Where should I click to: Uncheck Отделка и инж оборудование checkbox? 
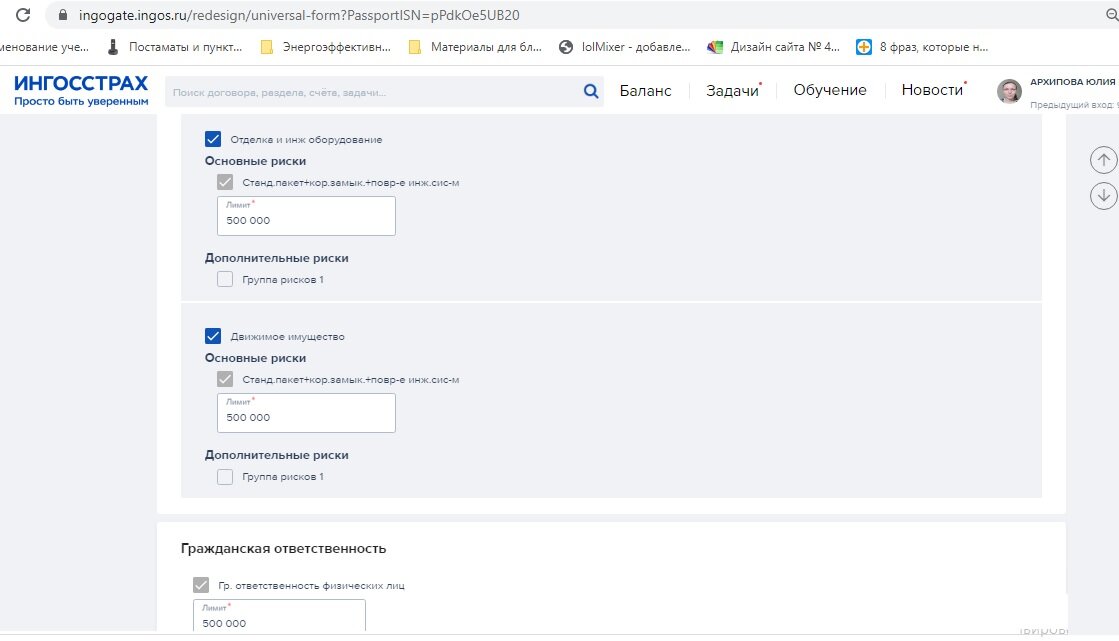(213, 139)
